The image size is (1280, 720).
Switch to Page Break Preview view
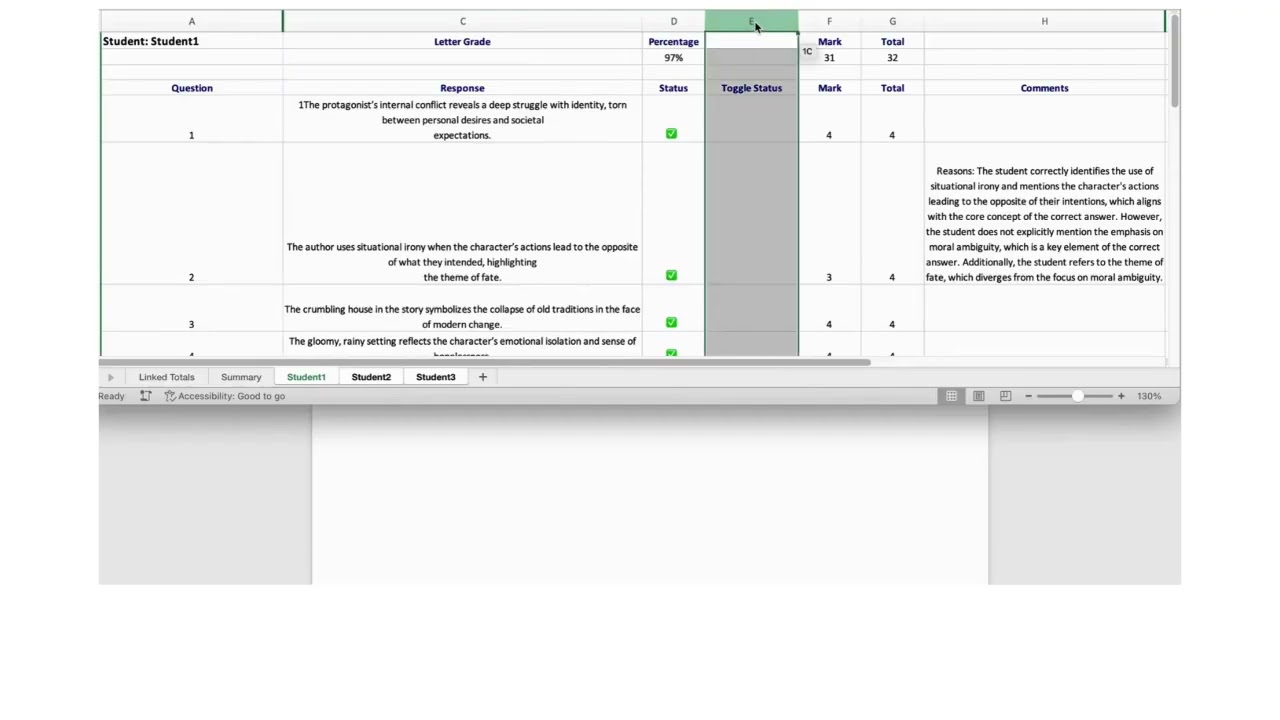1005,396
